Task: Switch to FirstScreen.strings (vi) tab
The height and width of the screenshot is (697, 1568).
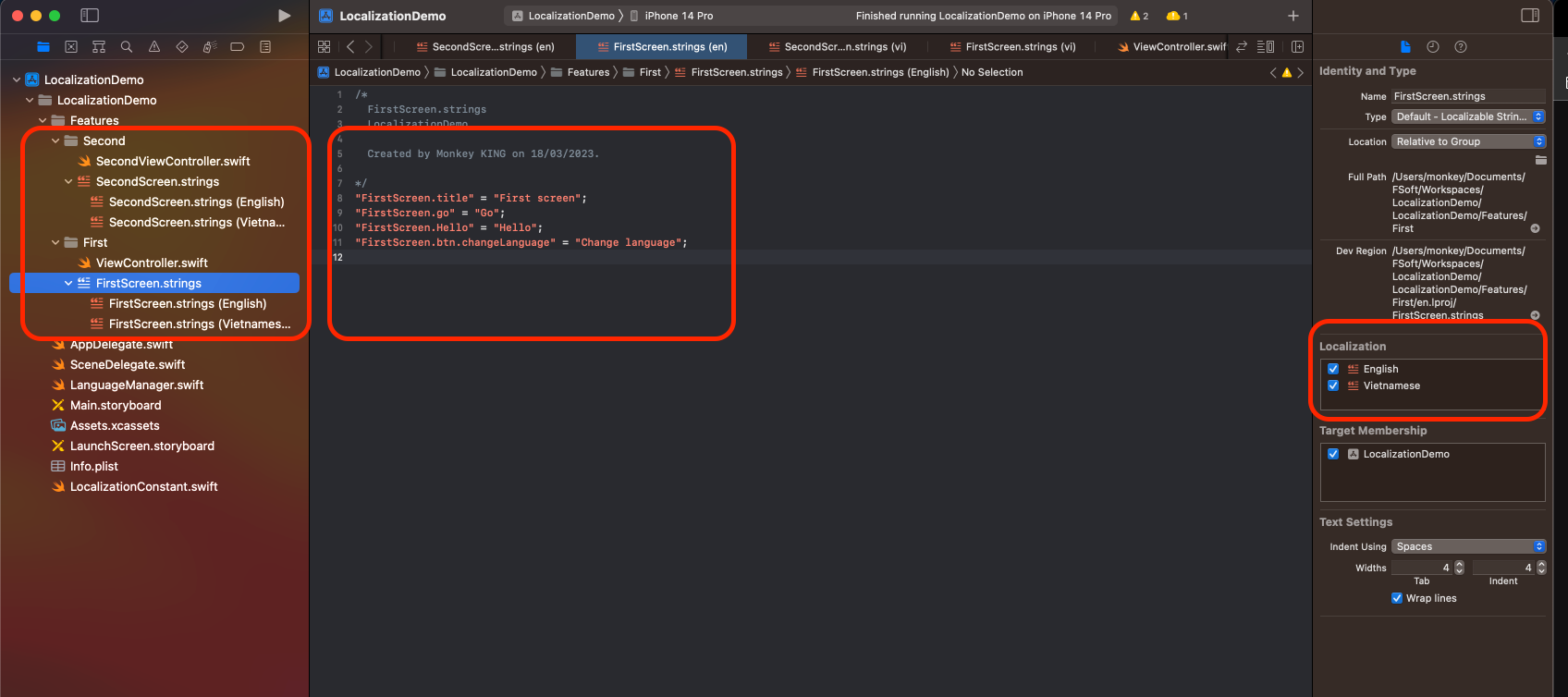Action: 1012,46
